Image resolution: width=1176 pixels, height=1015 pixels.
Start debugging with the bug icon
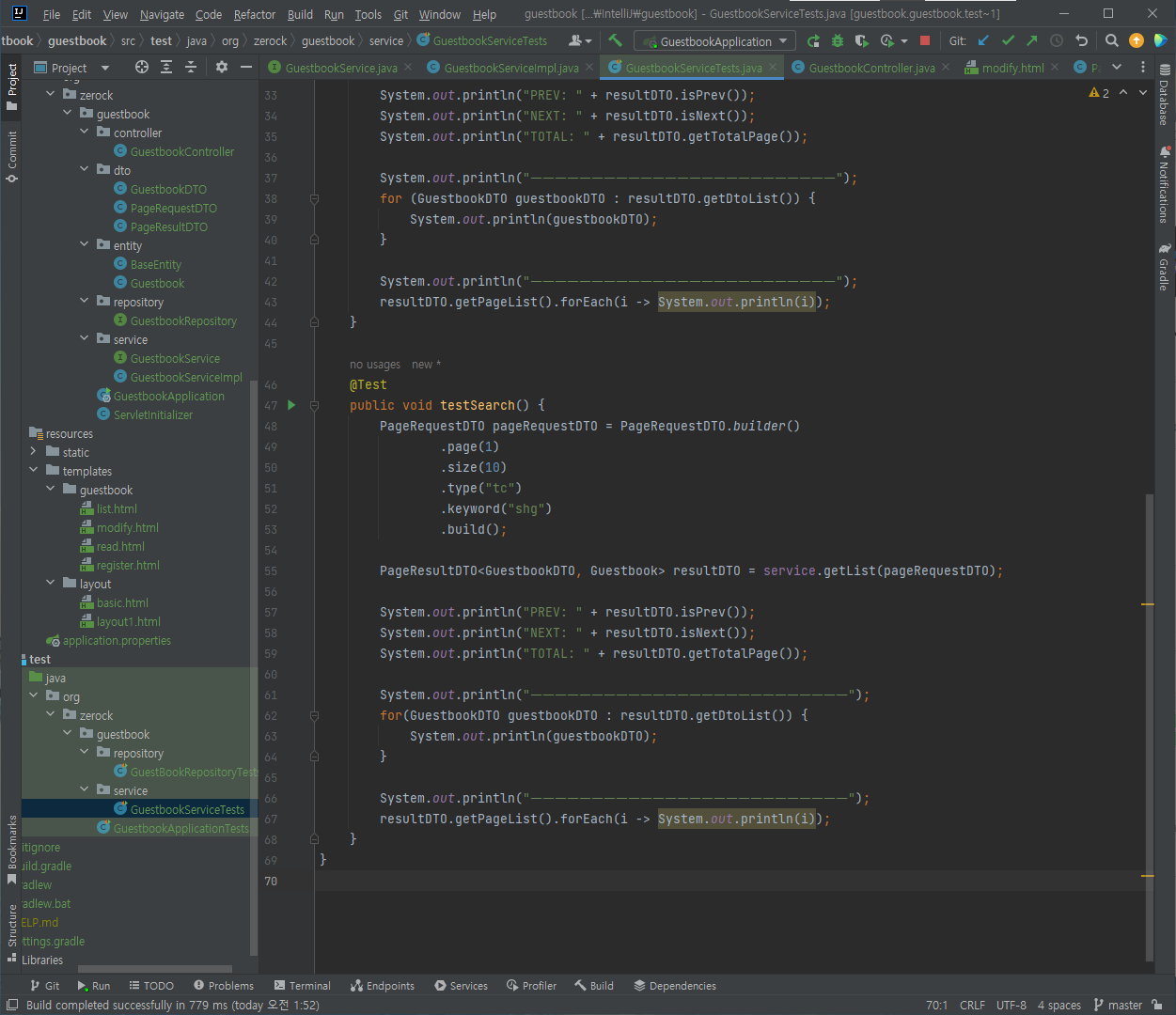pos(838,40)
